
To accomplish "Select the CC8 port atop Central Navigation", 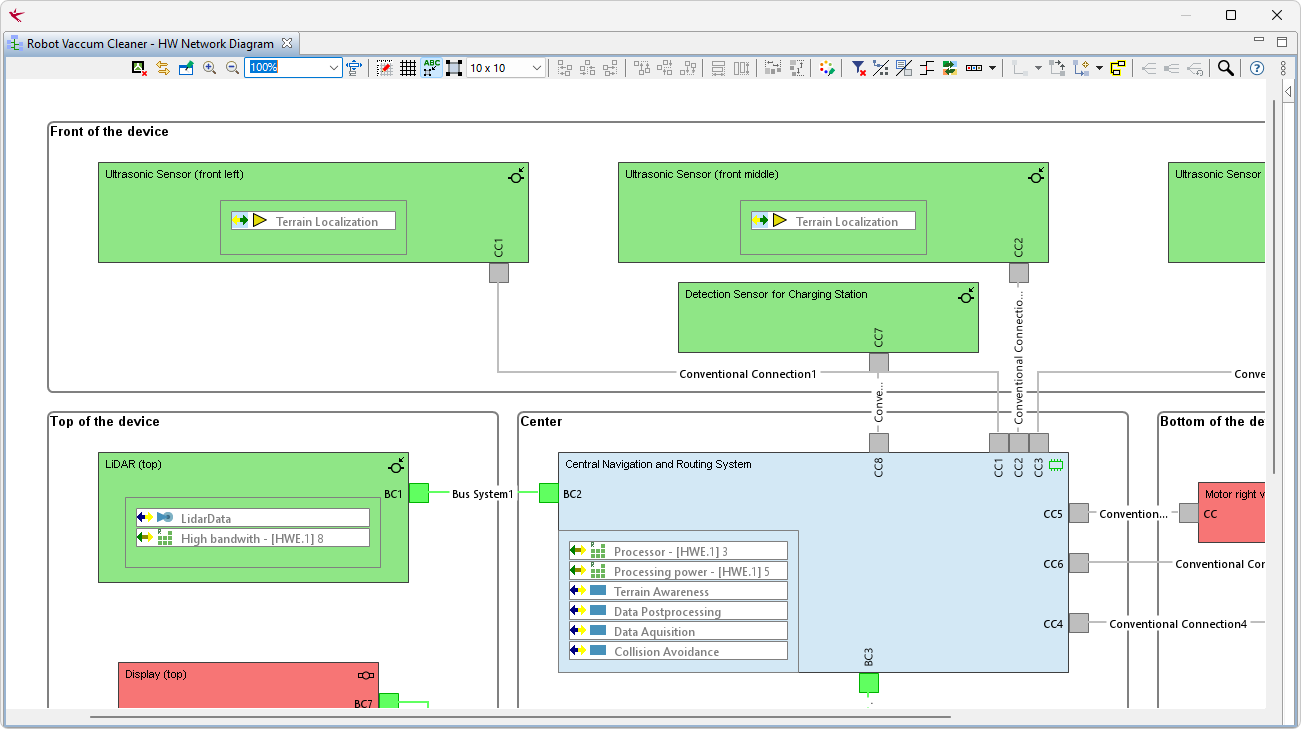I will [x=879, y=443].
